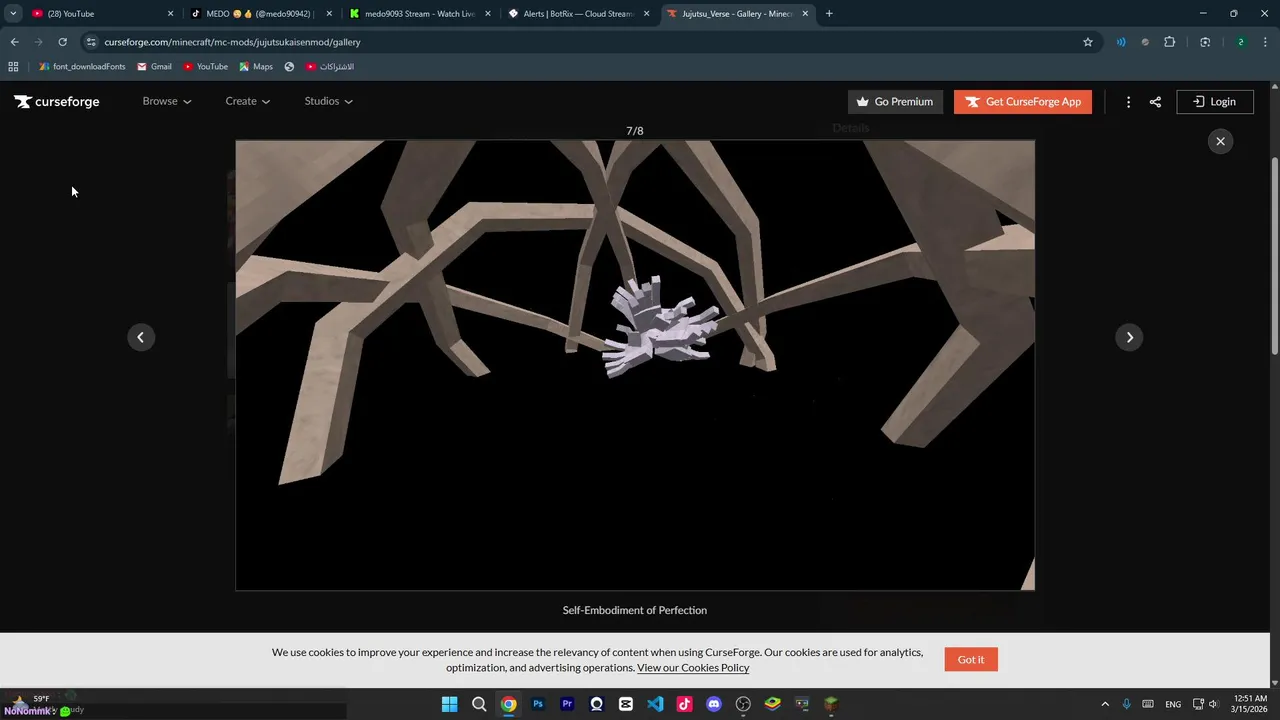Viewport: 1280px width, 720px height.
Task: Open the Arabic subscriptions bookmark
Action: point(329,67)
